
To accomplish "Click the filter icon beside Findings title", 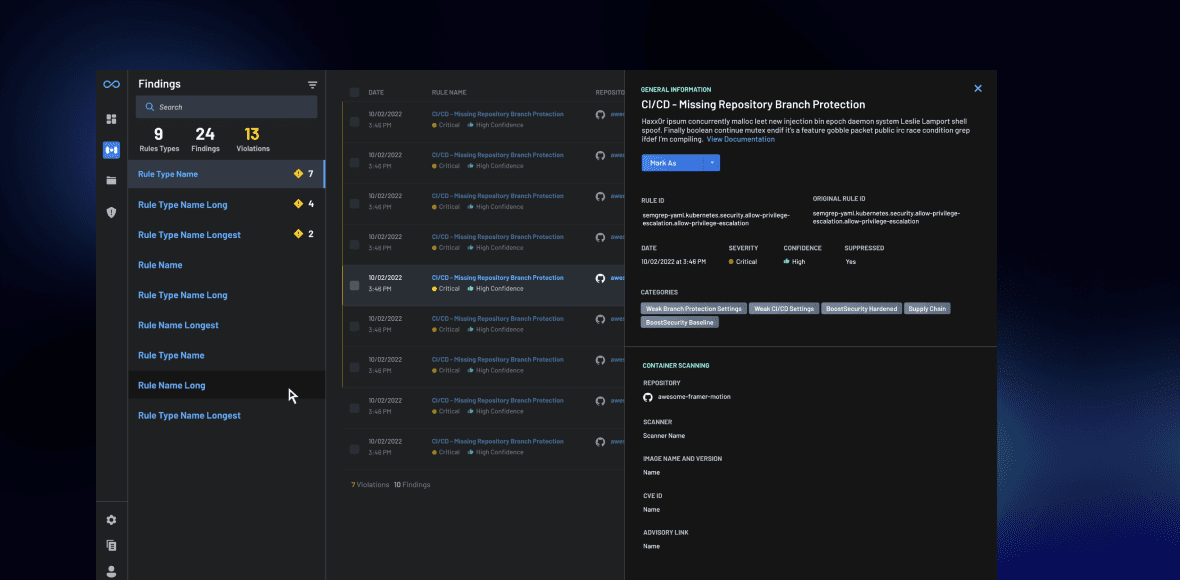I will (x=312, y=85).
